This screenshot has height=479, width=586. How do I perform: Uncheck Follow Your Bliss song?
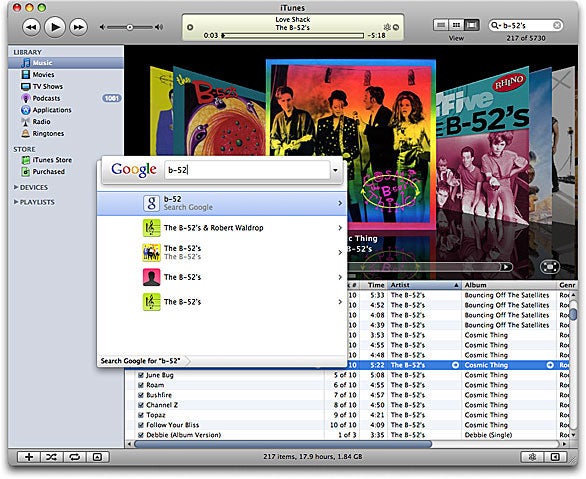pyautogui.click(x=141, y=425)
